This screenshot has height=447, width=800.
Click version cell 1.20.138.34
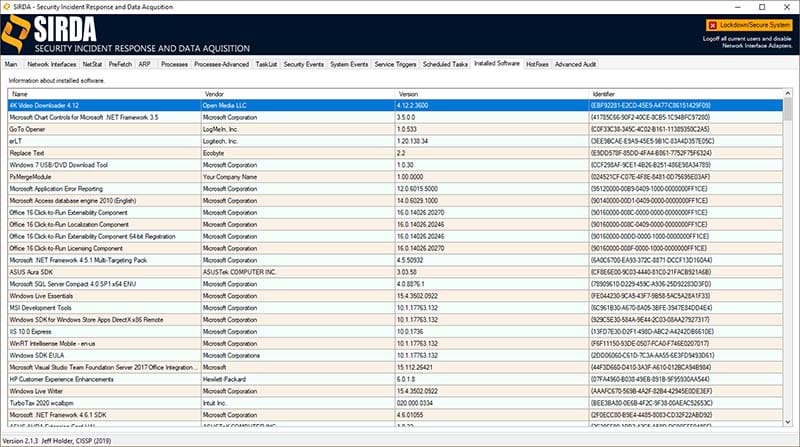492,141
